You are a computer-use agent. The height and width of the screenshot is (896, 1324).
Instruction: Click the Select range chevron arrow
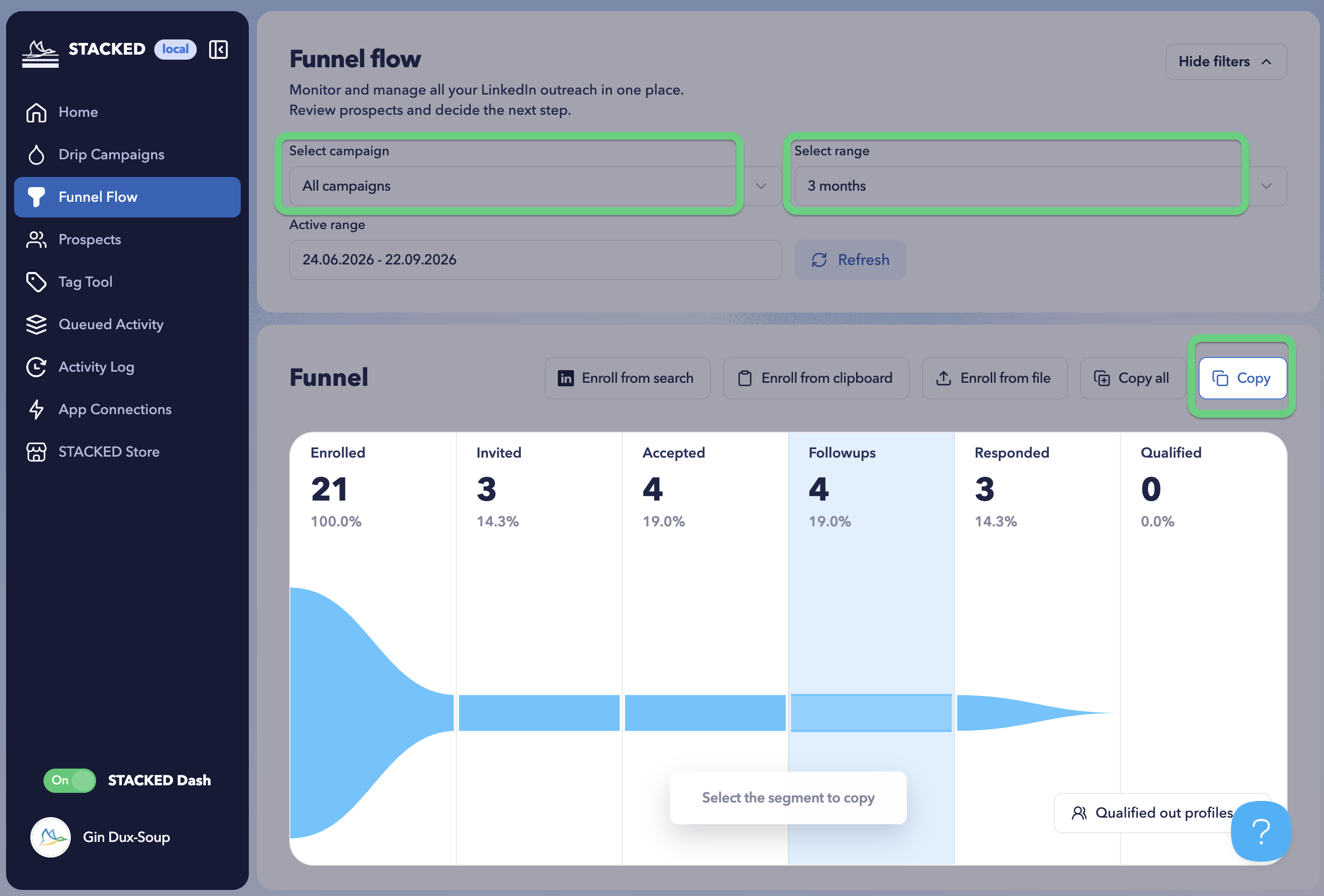pyautogui.click(x=1266, y=186)
